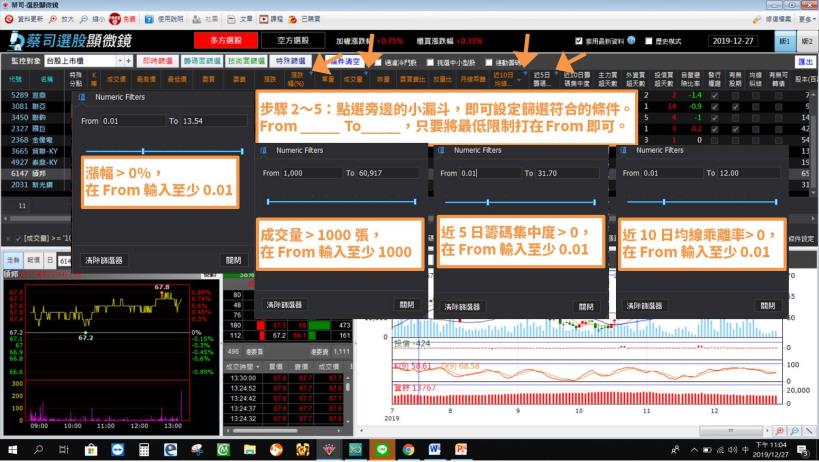This screenshot has height=462, width=819.
Task: Open File Explorer folder on taskbar
Action: pyautogui.click(x=250, y=449)
